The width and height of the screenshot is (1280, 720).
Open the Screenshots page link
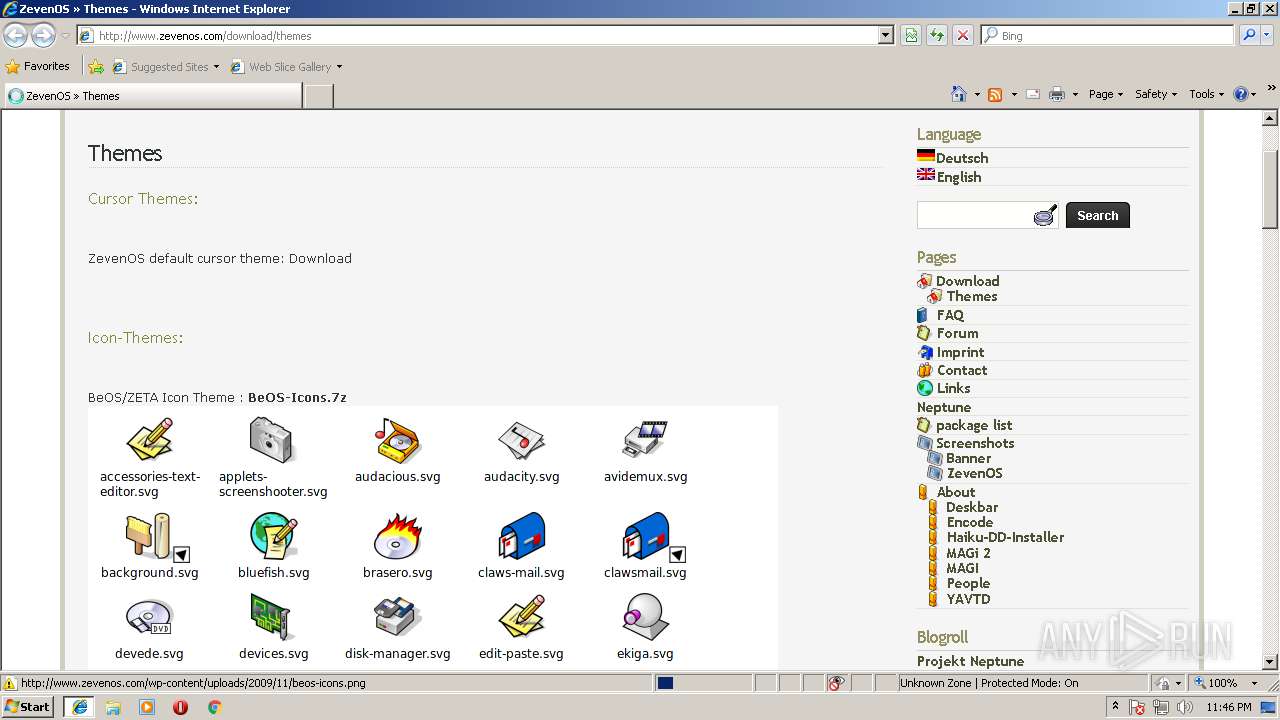[x=975, y=443]
